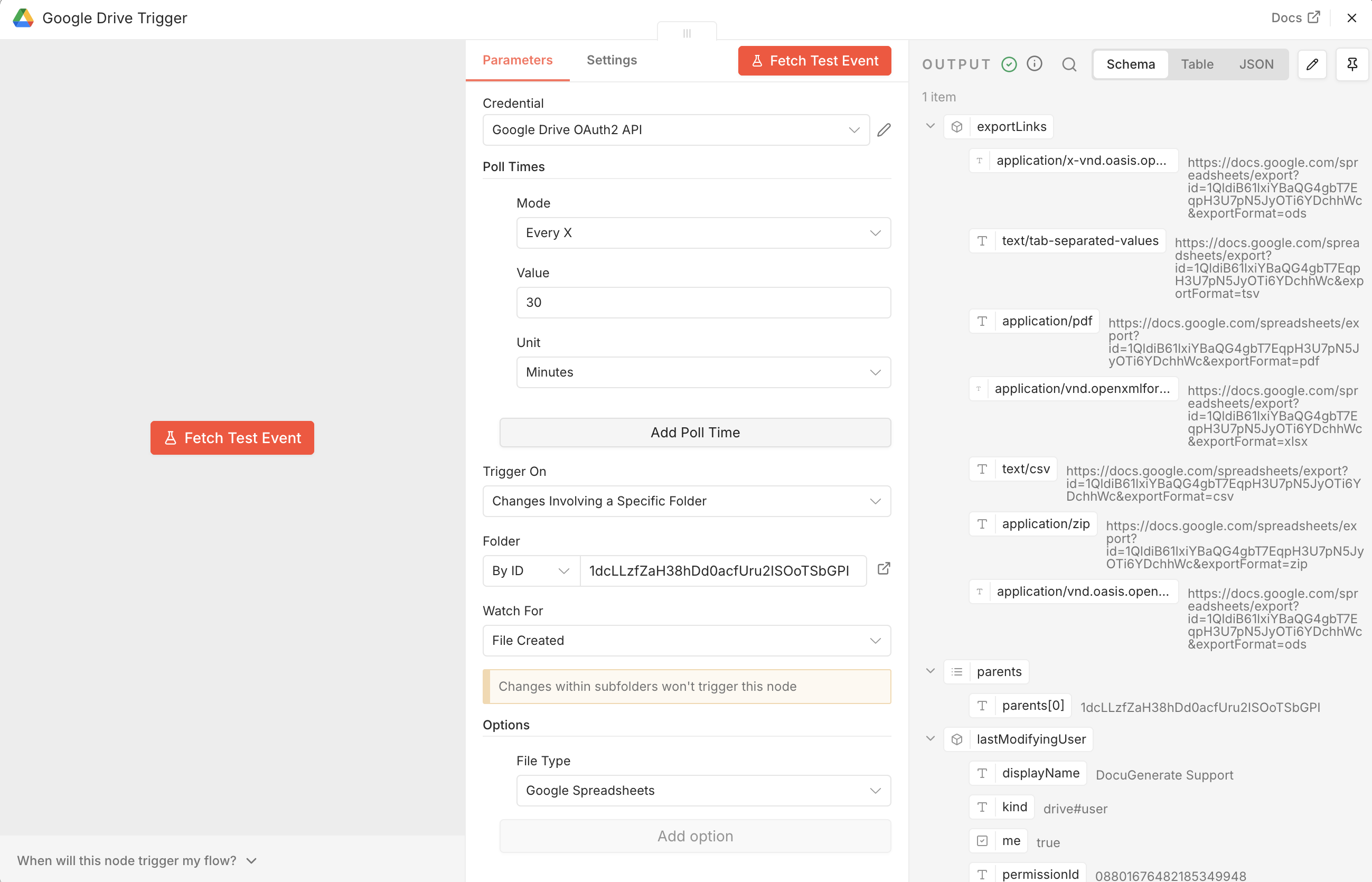Screen dimensions: 1372x882
Task: Click Fetch Test Event in parameters header
Action: coord(814,61)
